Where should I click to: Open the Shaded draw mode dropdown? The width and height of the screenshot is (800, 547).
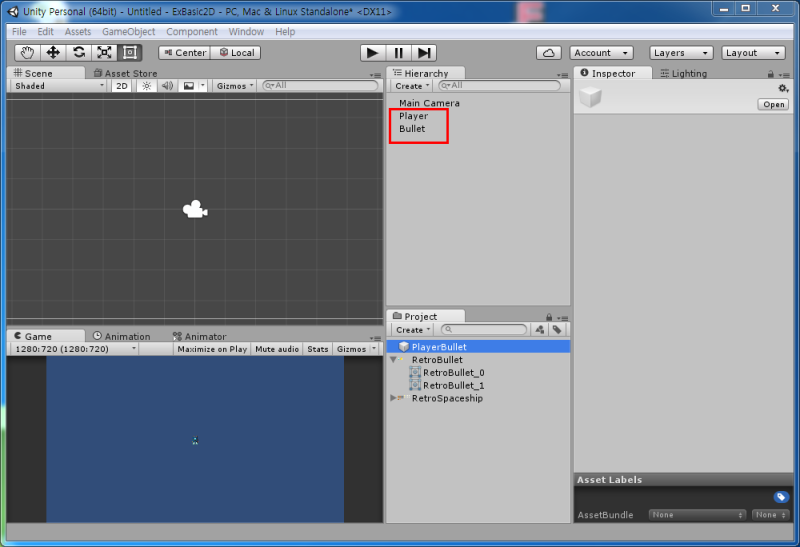point(59,86)
